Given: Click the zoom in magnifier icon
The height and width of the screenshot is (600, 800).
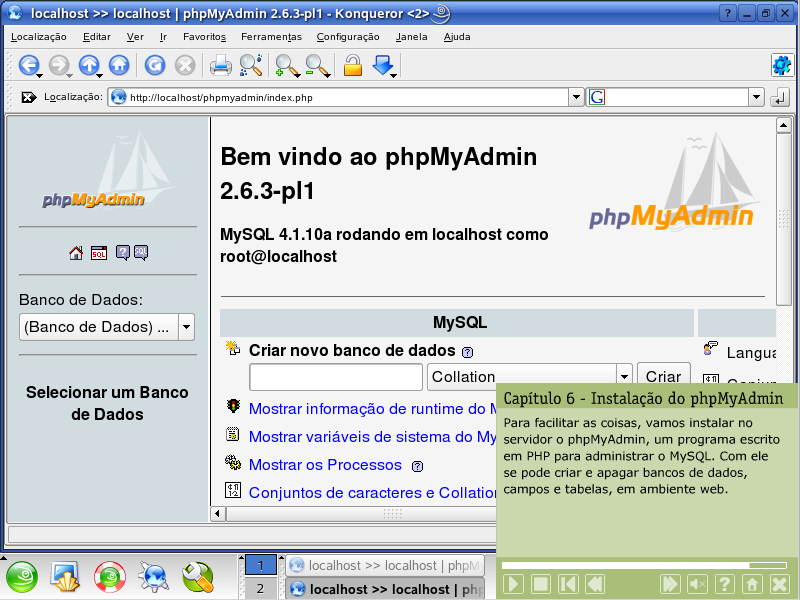Looking at the screenshot, I should [x=286, y=66].
